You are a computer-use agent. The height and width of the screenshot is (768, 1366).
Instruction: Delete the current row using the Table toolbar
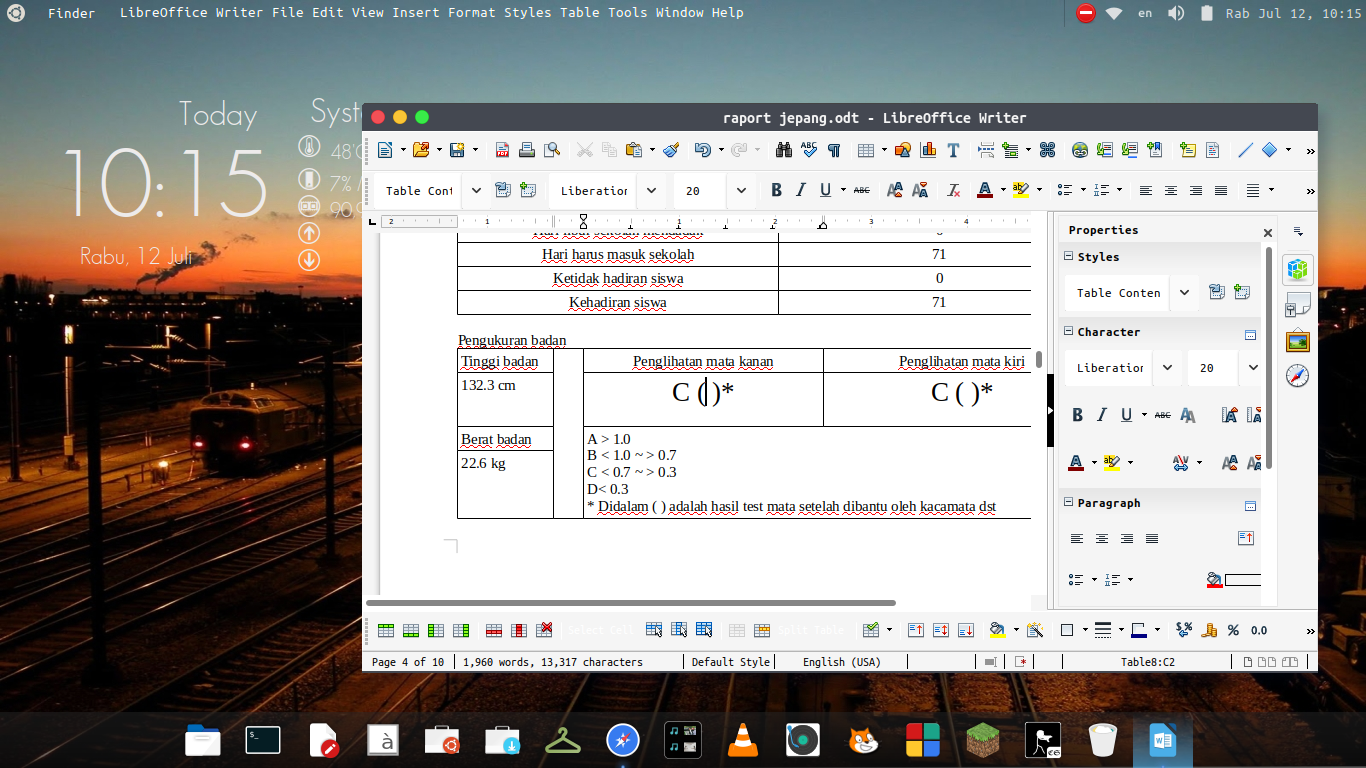(493, 630)
